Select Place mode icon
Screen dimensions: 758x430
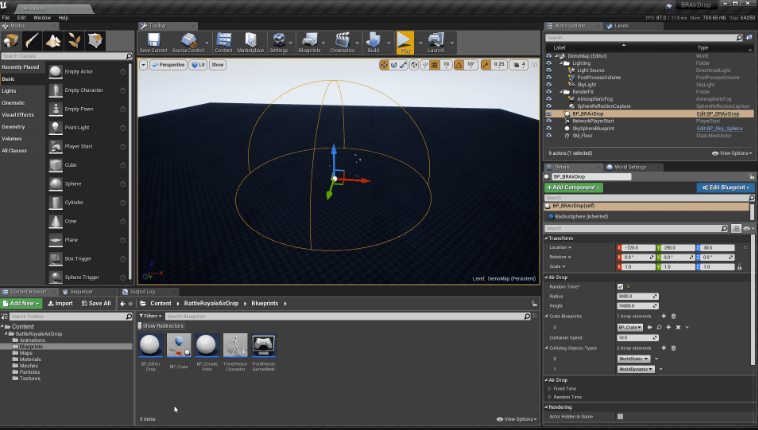(x=11, y=41)
